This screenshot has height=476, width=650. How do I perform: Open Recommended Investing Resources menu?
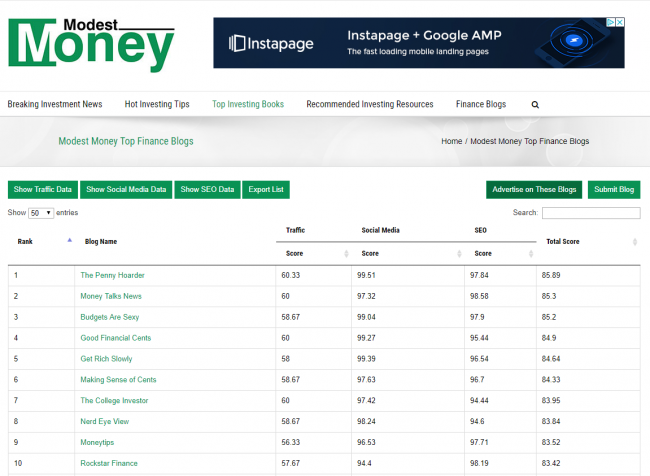(x=369, y=104)
